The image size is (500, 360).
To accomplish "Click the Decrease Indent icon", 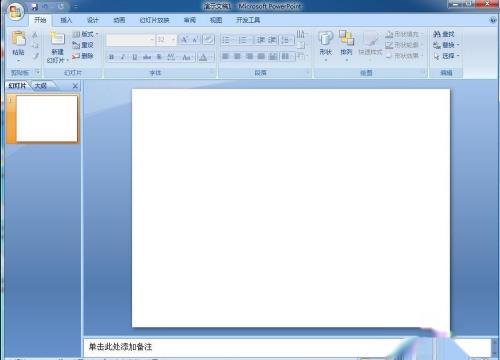I will [x=261, y=40].
